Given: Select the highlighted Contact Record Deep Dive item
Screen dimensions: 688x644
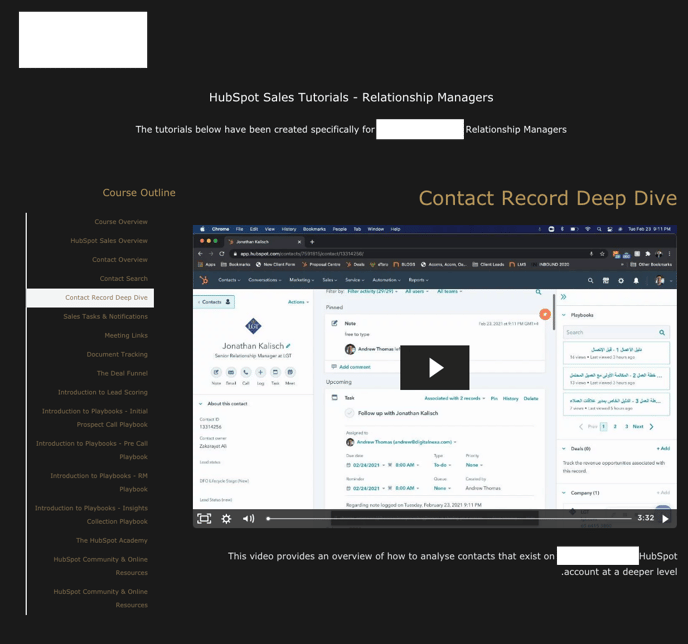Looking at the screenshot, I should coord(106,298).
